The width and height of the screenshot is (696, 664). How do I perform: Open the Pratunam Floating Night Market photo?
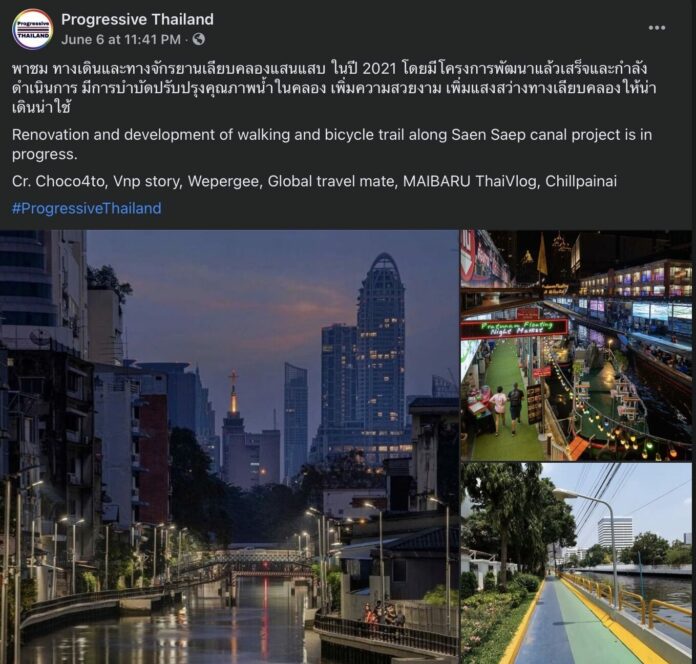tap(576, 345)
